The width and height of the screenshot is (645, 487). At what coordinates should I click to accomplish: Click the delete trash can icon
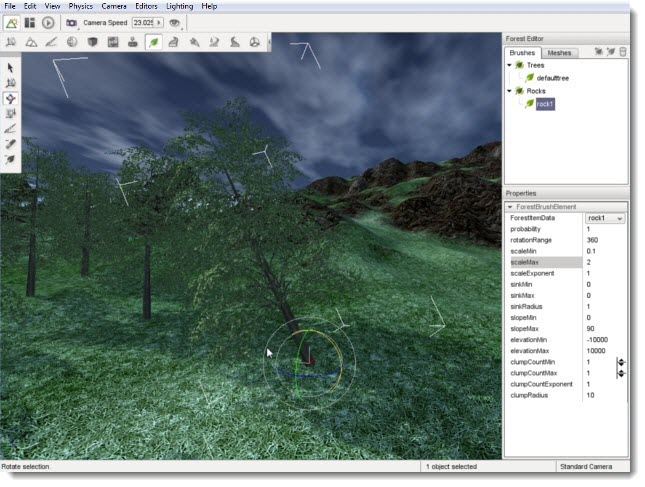point(623,51)
